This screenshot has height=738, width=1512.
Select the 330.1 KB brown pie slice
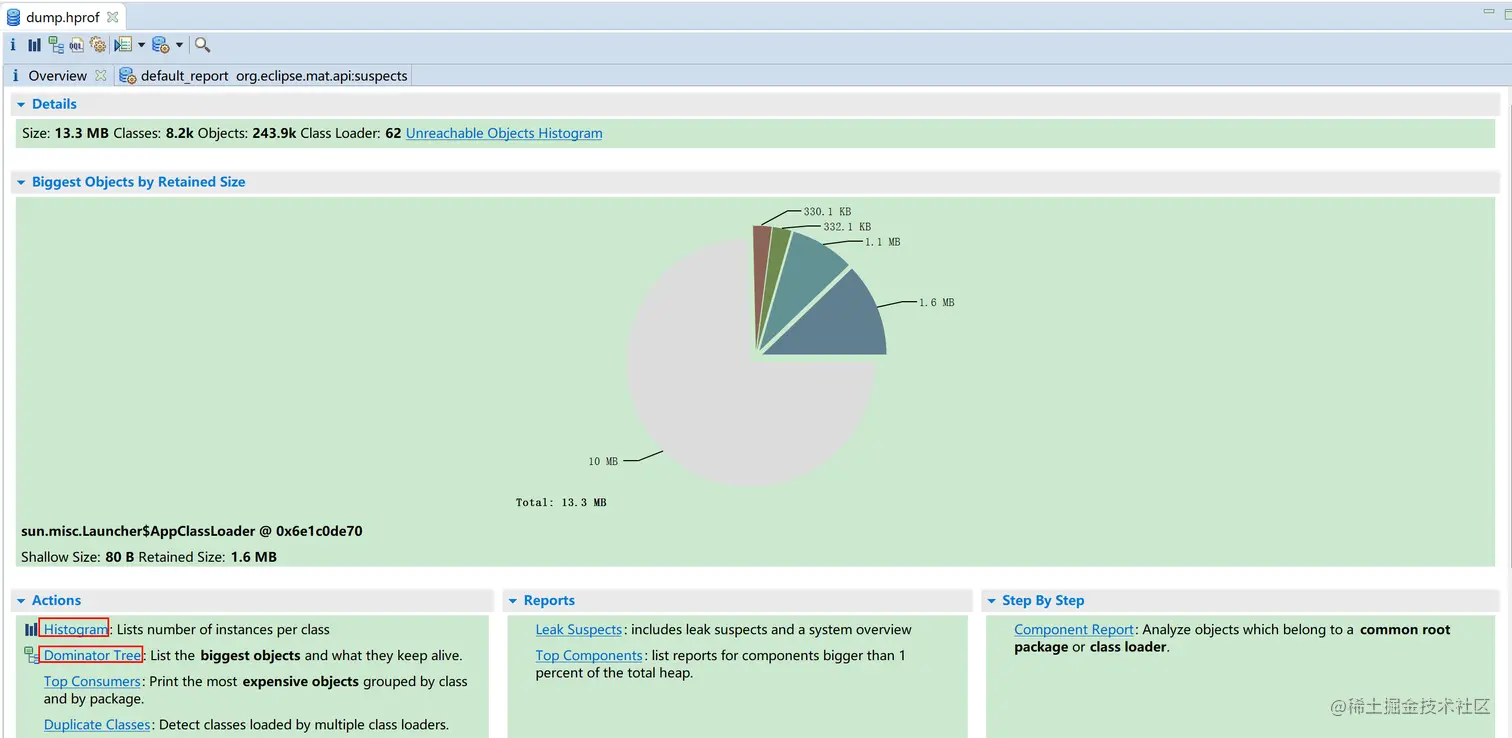pos(761,258)
